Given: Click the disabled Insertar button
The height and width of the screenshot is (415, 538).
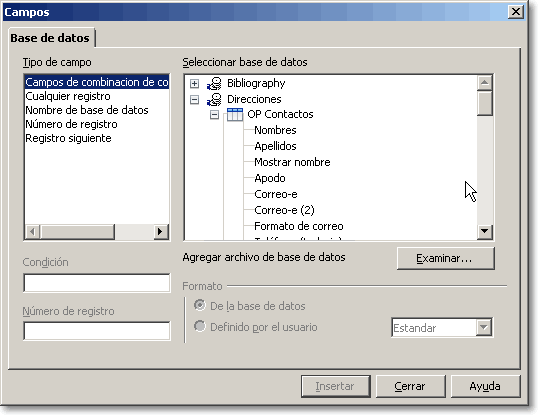Looking at the screenshot, I should tap(336, 386).
